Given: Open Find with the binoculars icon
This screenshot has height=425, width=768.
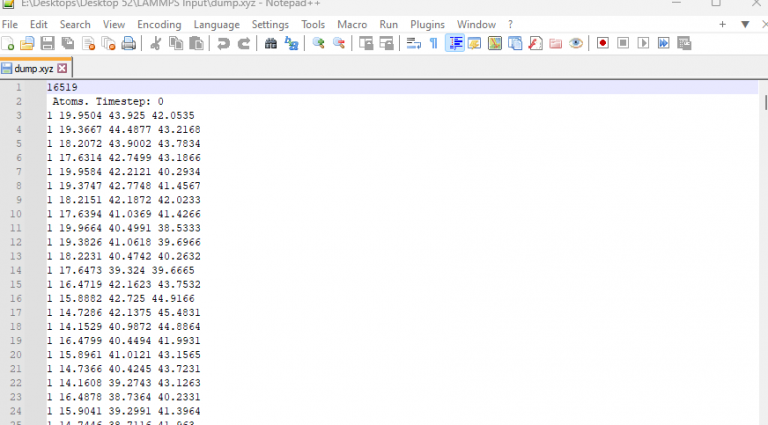Looking at the screenshot, I should 271,43.
